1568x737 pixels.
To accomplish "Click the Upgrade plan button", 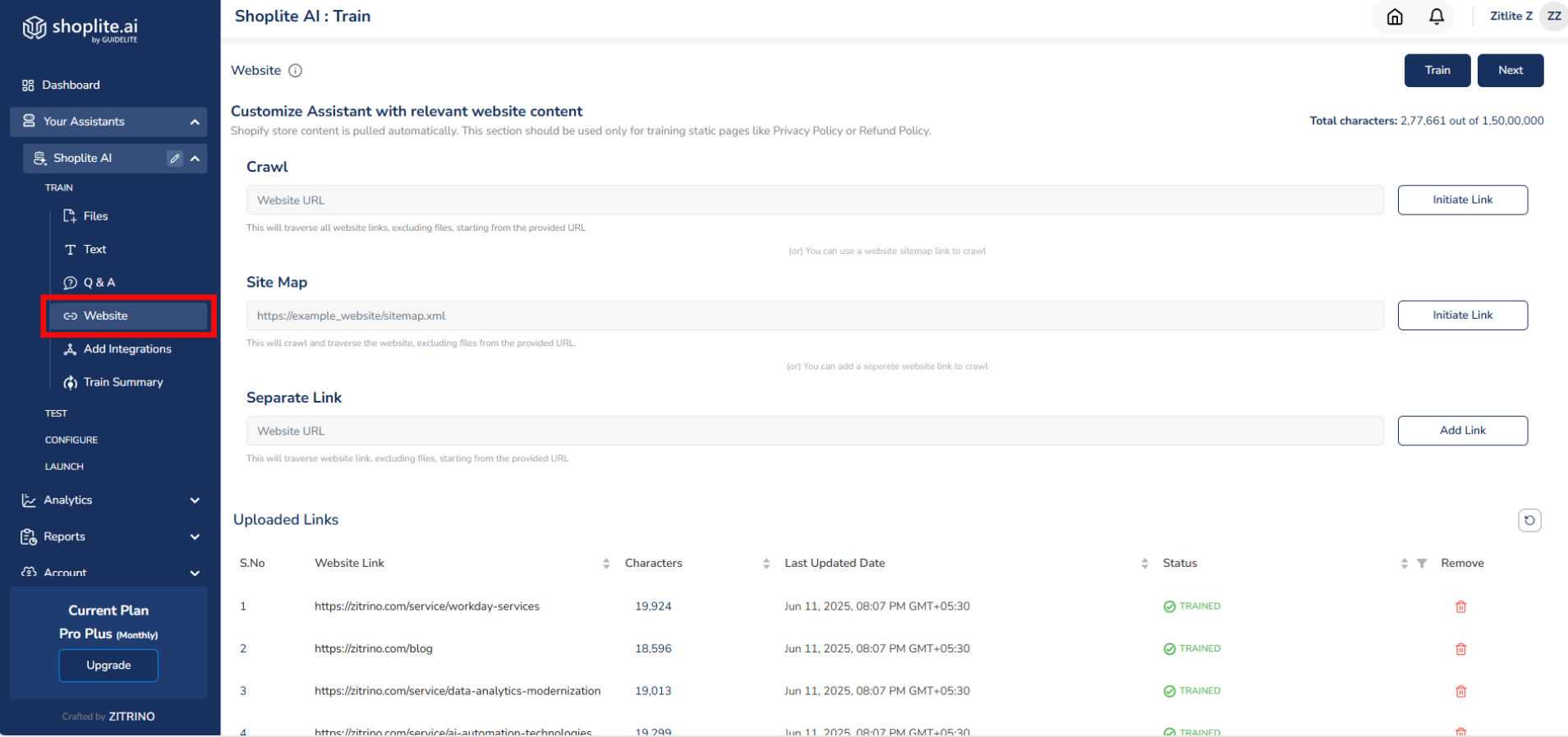I will click(108, 666).
